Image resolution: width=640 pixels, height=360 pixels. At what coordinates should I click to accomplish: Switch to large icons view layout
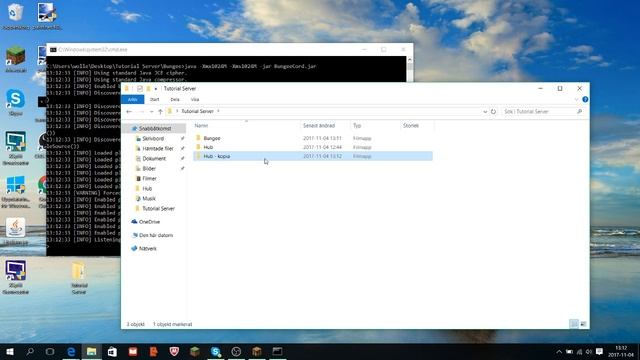pyautogui.click(x=583, y=324)
